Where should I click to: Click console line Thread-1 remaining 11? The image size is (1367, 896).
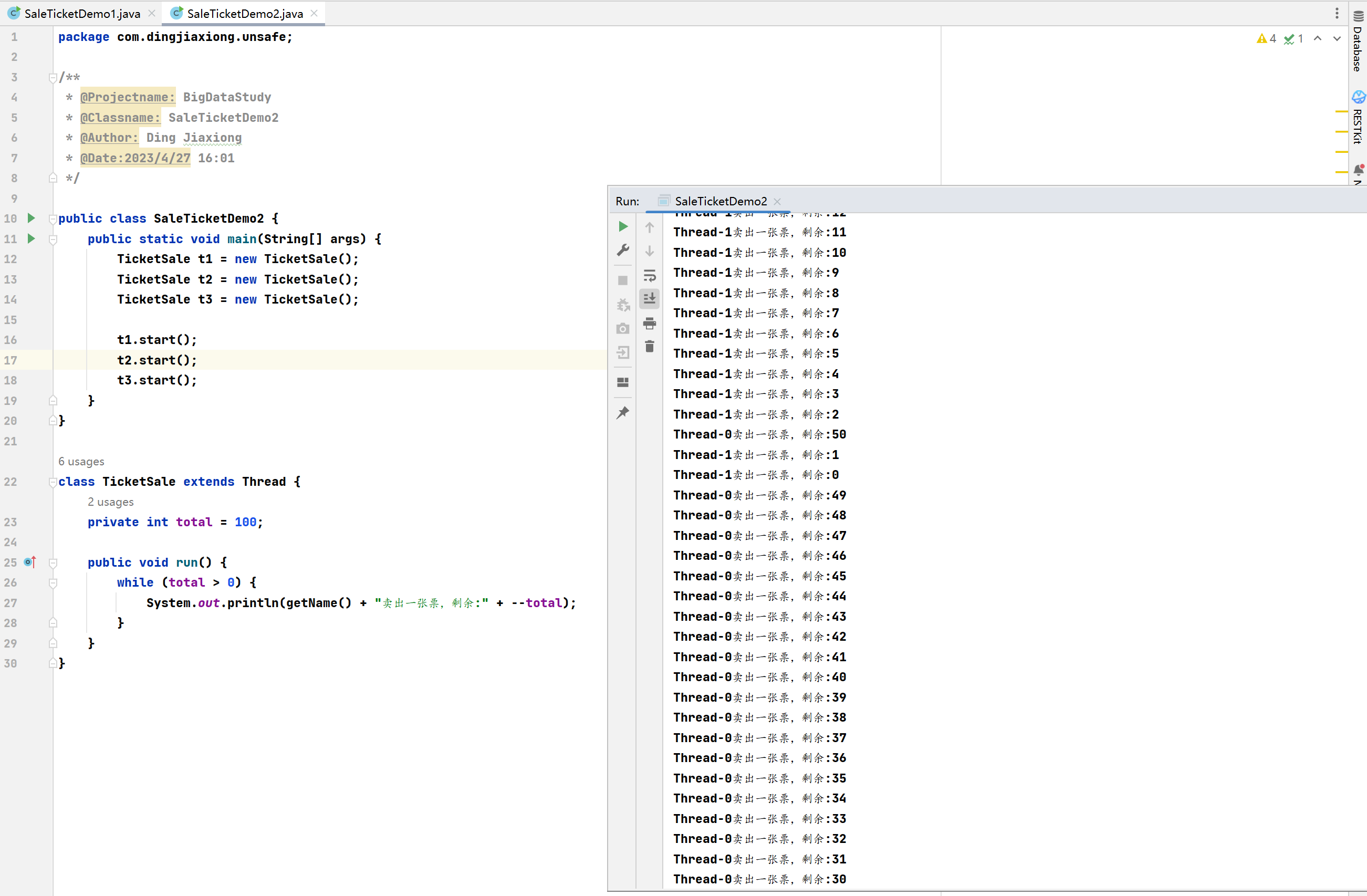click(x=759, y=232)
